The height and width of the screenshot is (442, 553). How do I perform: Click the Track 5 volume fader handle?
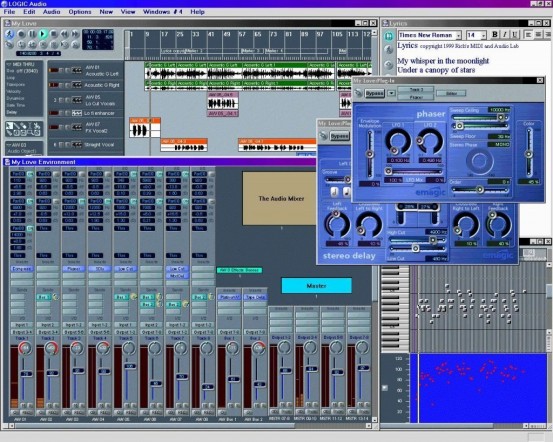[x=129, y=366]
